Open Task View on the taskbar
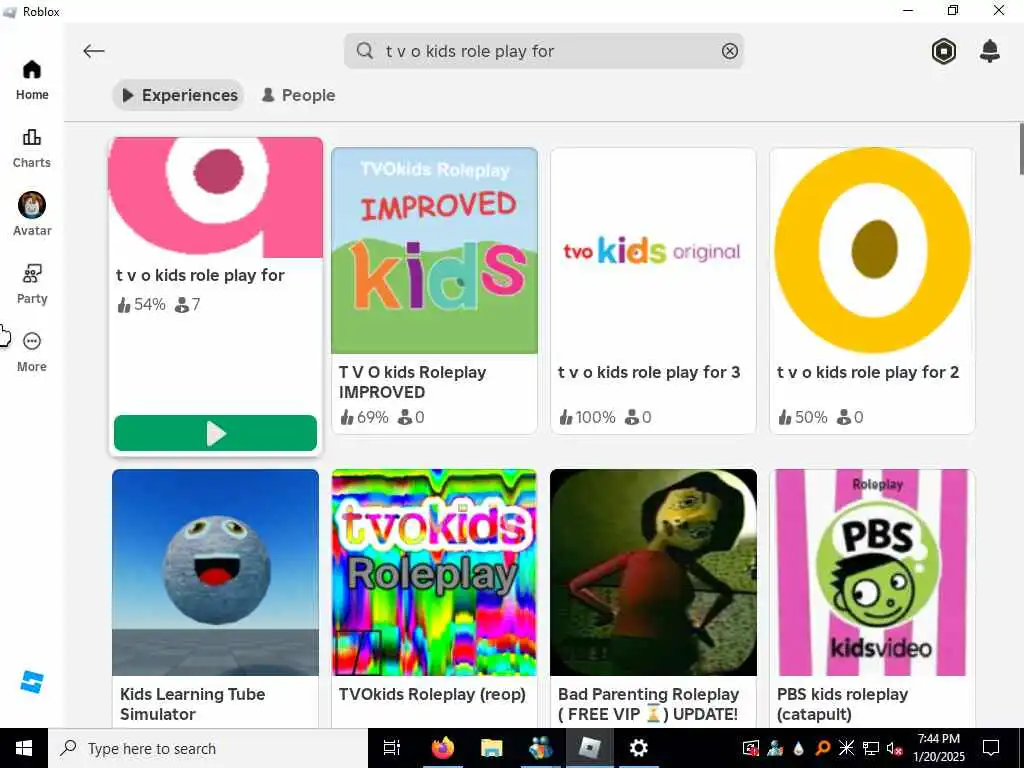 click(392, 748)
